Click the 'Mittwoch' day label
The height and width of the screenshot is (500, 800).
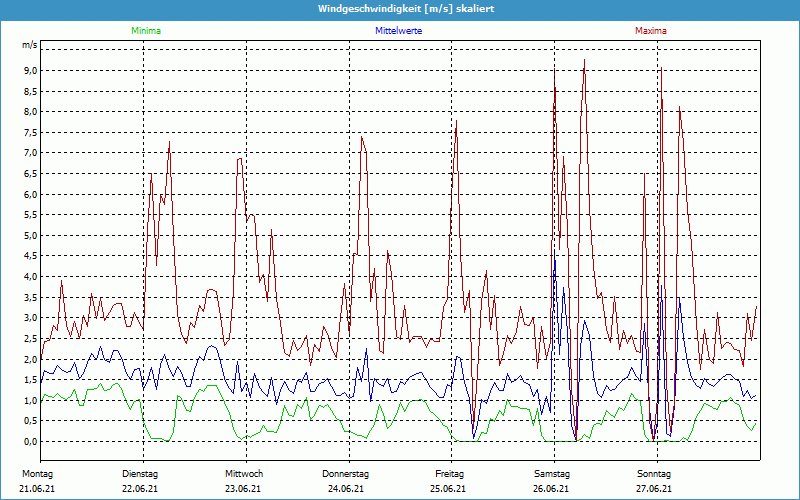click(244, 474)
